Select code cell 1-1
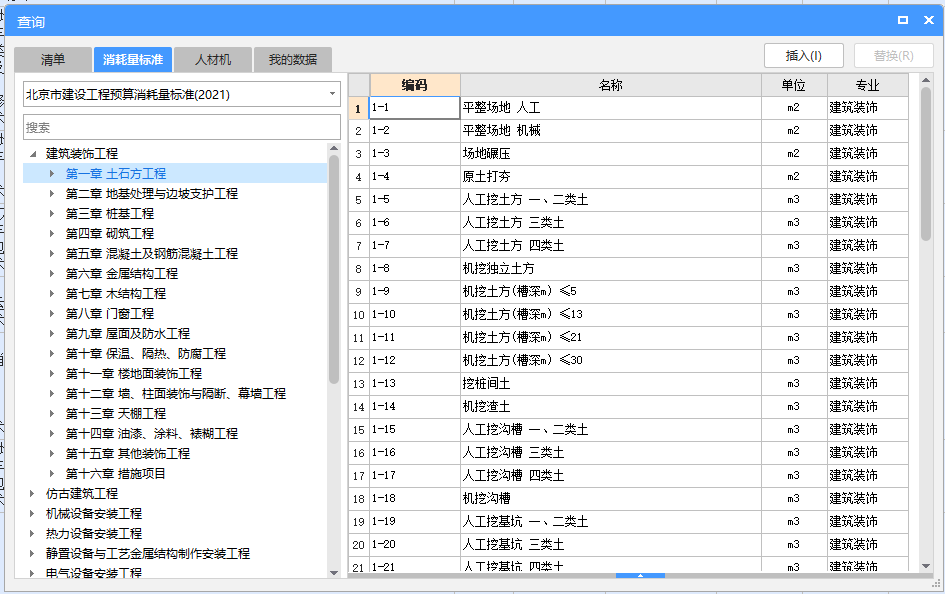 [415, 108]
